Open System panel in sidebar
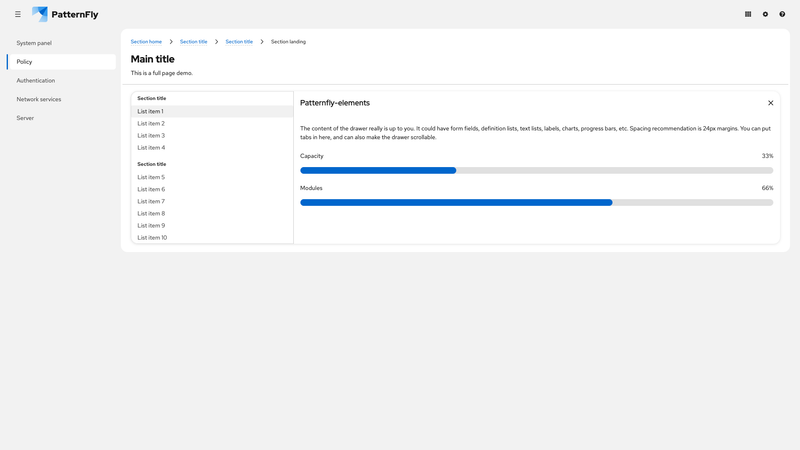Screen dimensions: 800x450 [34, 43]
